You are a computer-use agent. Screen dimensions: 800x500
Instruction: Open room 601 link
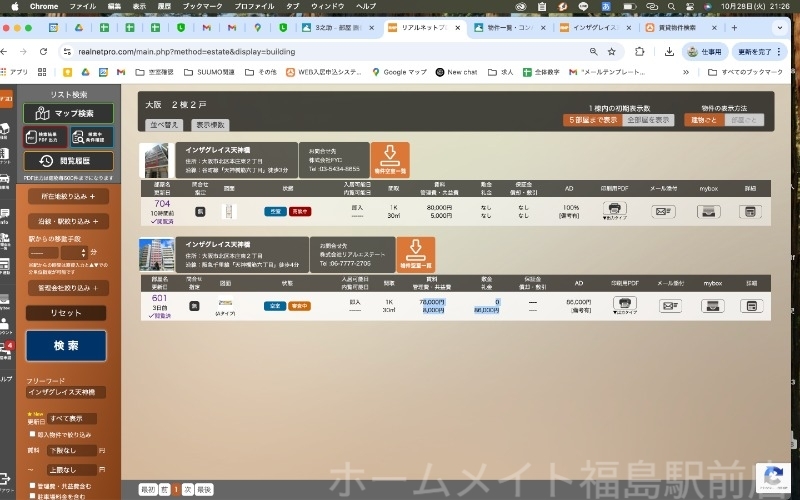coord(159,298)
